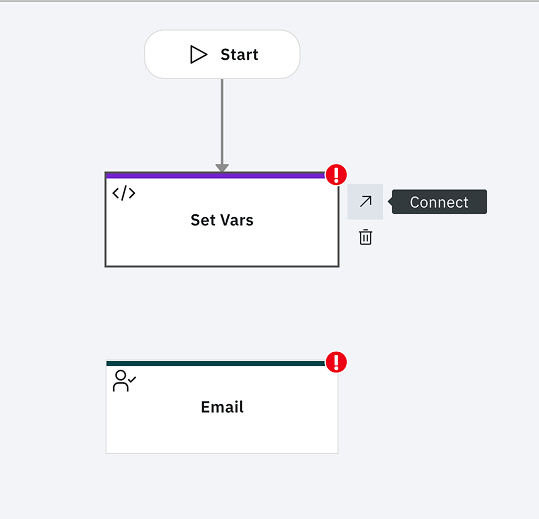Click the Connect arrow icon beside Set Vars
Viewport: 539px width, 519px height.
(365, 201)
